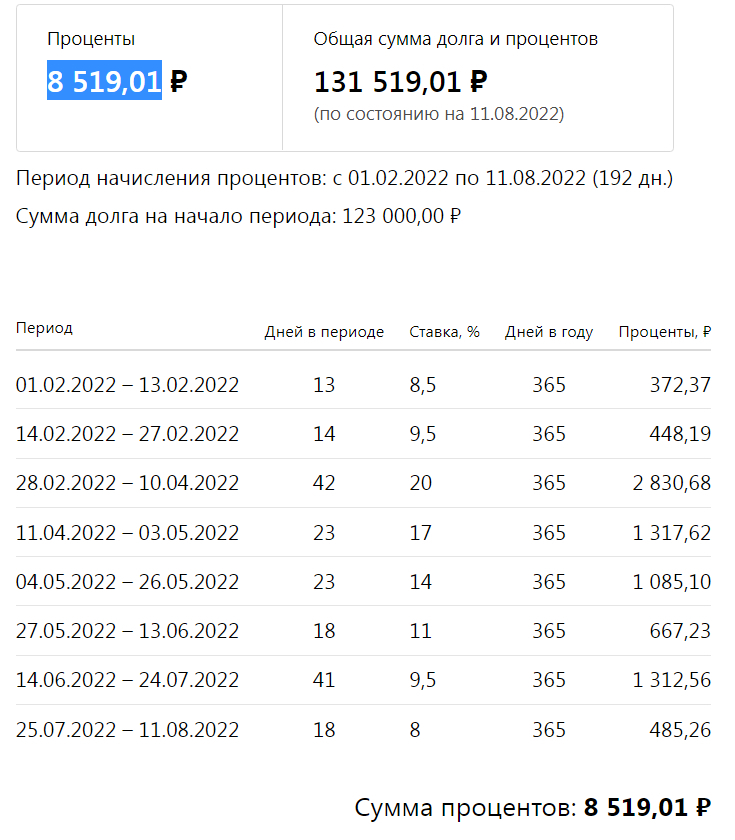Click the 131 519,01 ₽ total amount
735x840 pixels.
click(400, 81)
